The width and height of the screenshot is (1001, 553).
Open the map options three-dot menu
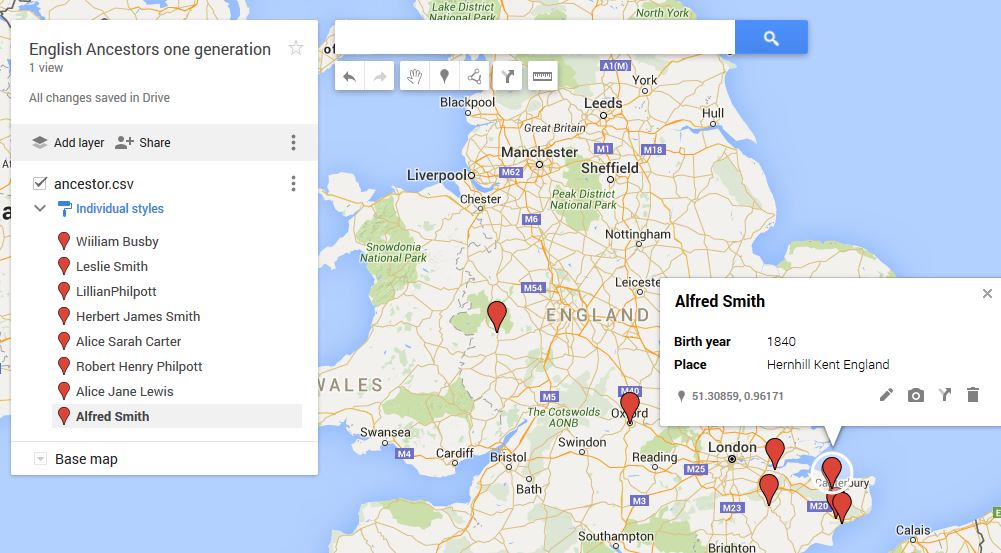[293, 142]
